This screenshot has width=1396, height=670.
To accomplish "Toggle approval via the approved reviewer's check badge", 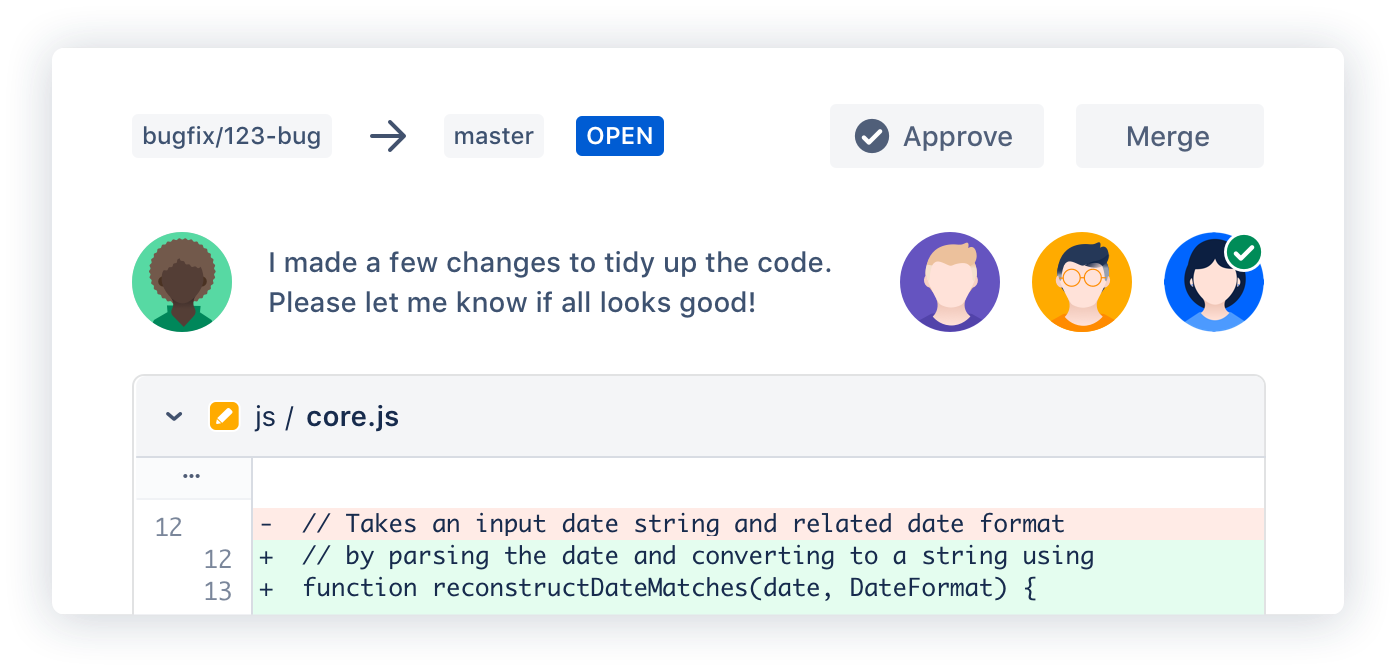I will [1244, 251].
